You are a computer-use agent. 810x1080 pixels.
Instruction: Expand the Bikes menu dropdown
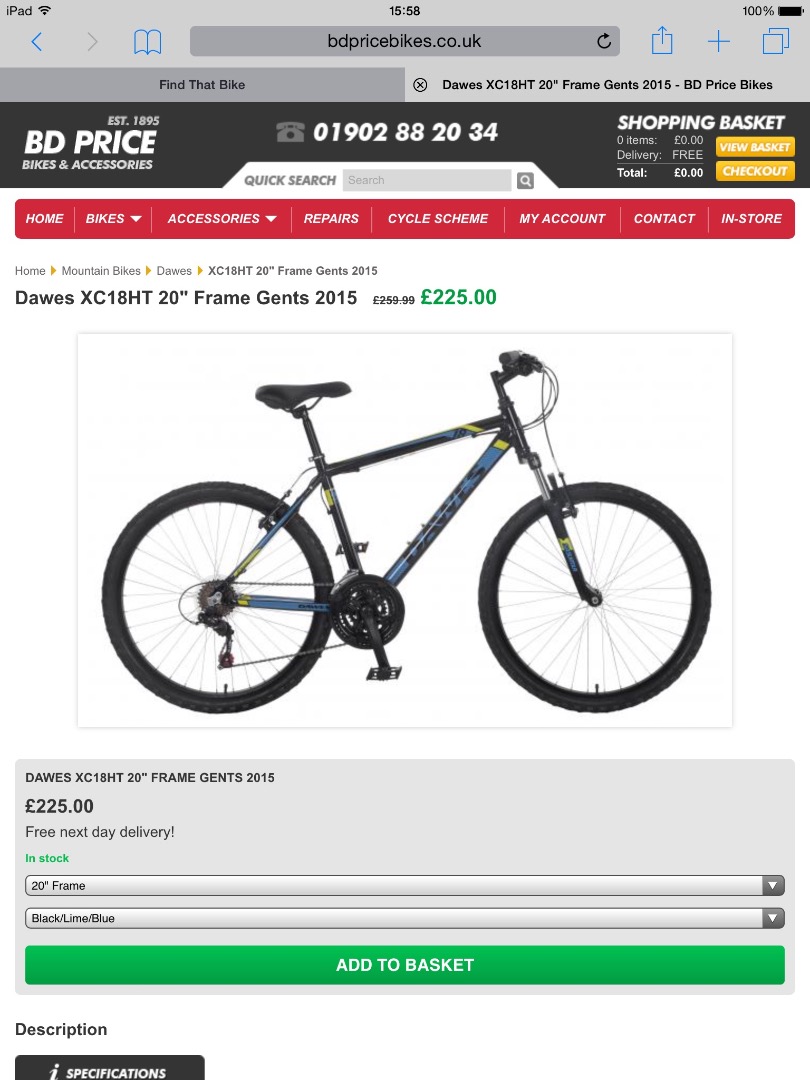pos(113,219)
